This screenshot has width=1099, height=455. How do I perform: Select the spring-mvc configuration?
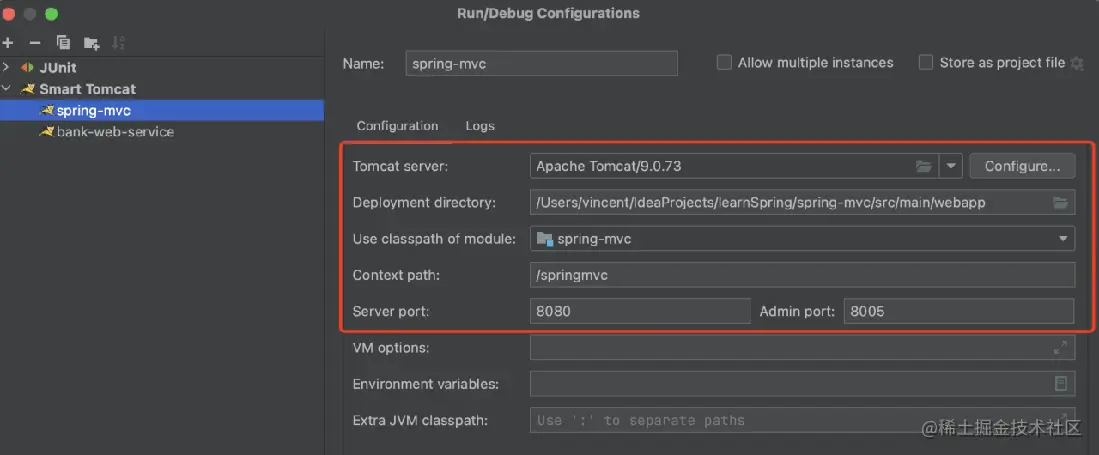(162, 110)
